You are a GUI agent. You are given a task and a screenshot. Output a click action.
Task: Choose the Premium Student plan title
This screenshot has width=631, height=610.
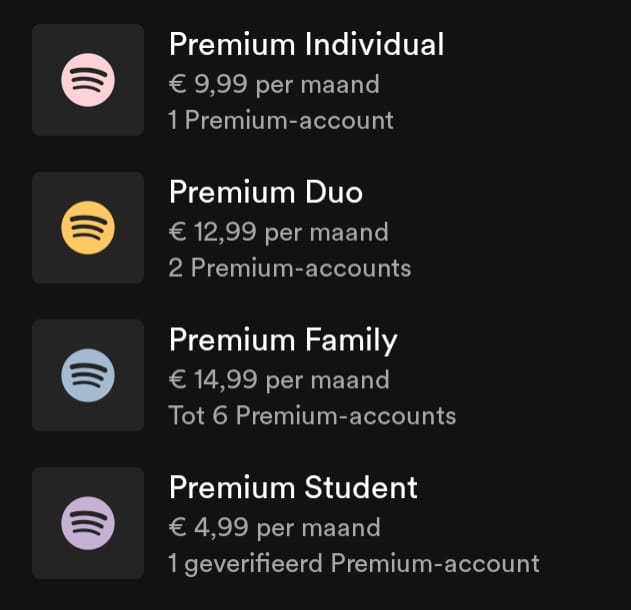tap(293, 488)
